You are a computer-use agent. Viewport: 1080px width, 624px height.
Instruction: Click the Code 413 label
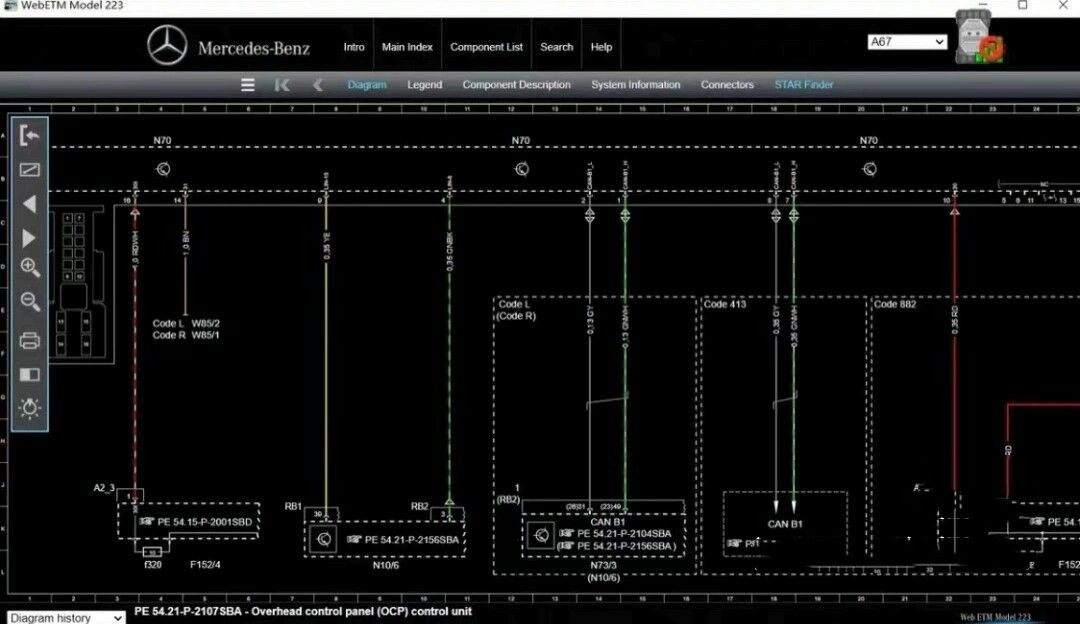[725, 304]
